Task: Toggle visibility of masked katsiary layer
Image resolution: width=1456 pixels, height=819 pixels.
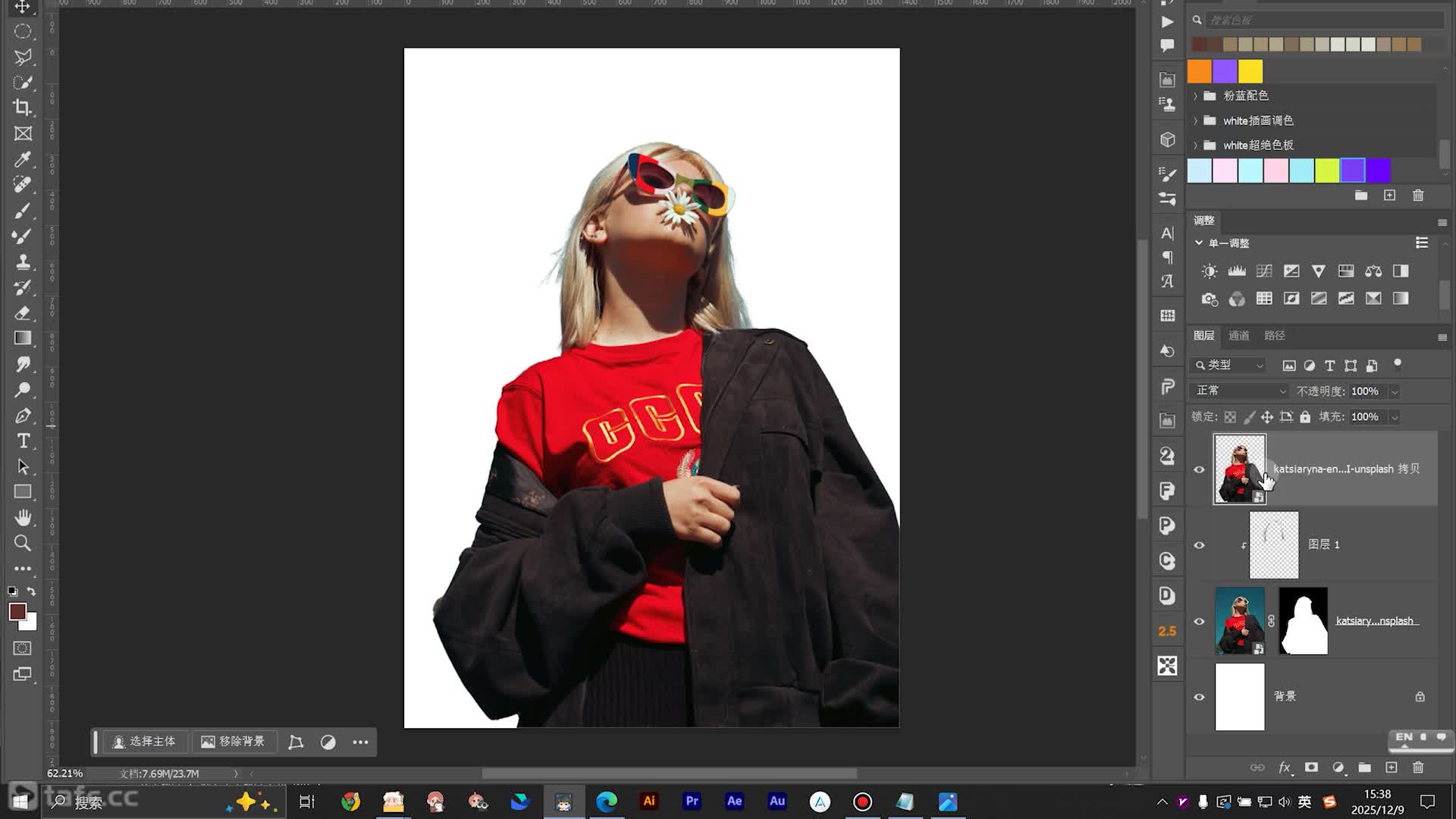Action: click(1199, 621)
